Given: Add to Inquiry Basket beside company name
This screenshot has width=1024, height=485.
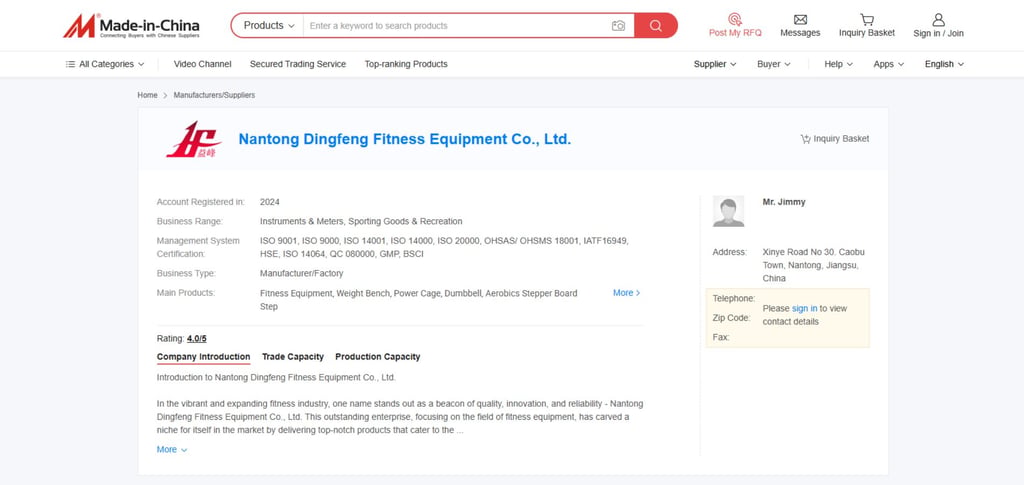Looking at the screenshot, I should [x=835, y=139].
